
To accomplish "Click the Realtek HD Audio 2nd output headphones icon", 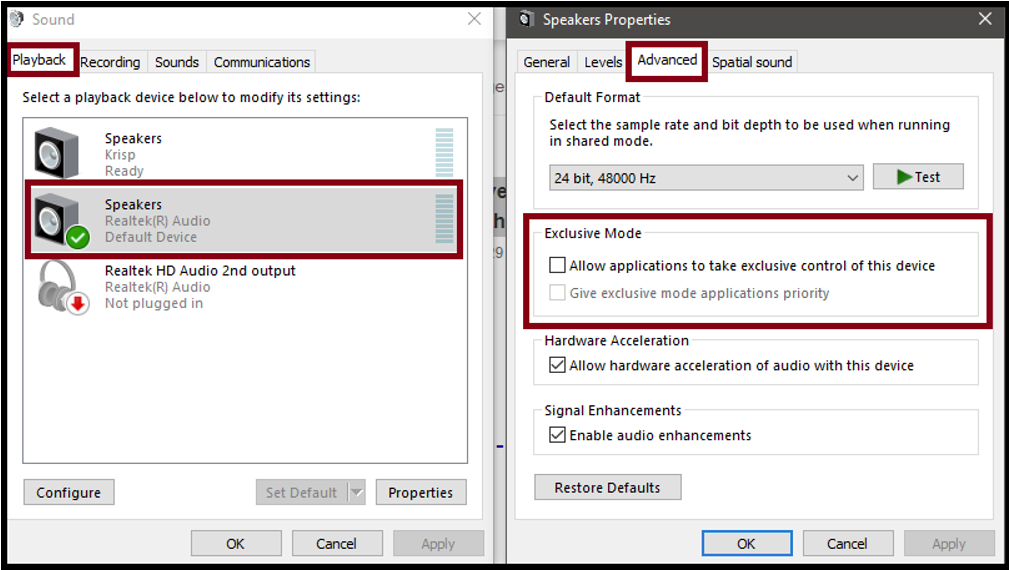I will click(62, 287).
